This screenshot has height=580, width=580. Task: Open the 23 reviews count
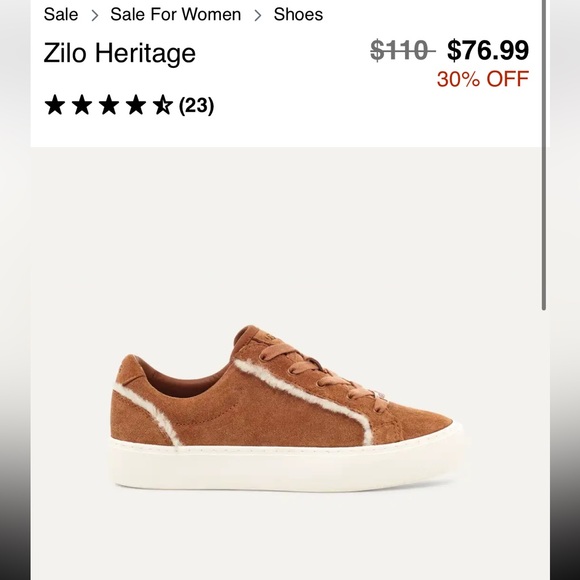coord(196,105)
